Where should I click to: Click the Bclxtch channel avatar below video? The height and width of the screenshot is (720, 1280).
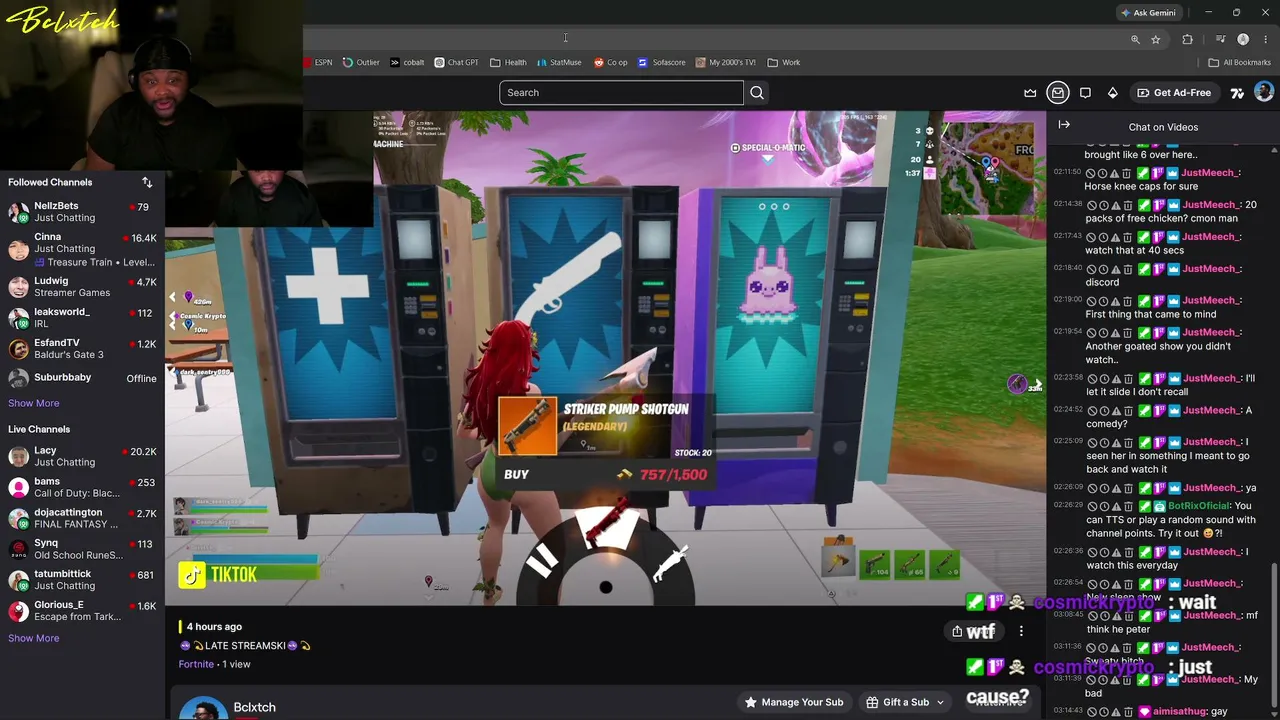(203, 708)
